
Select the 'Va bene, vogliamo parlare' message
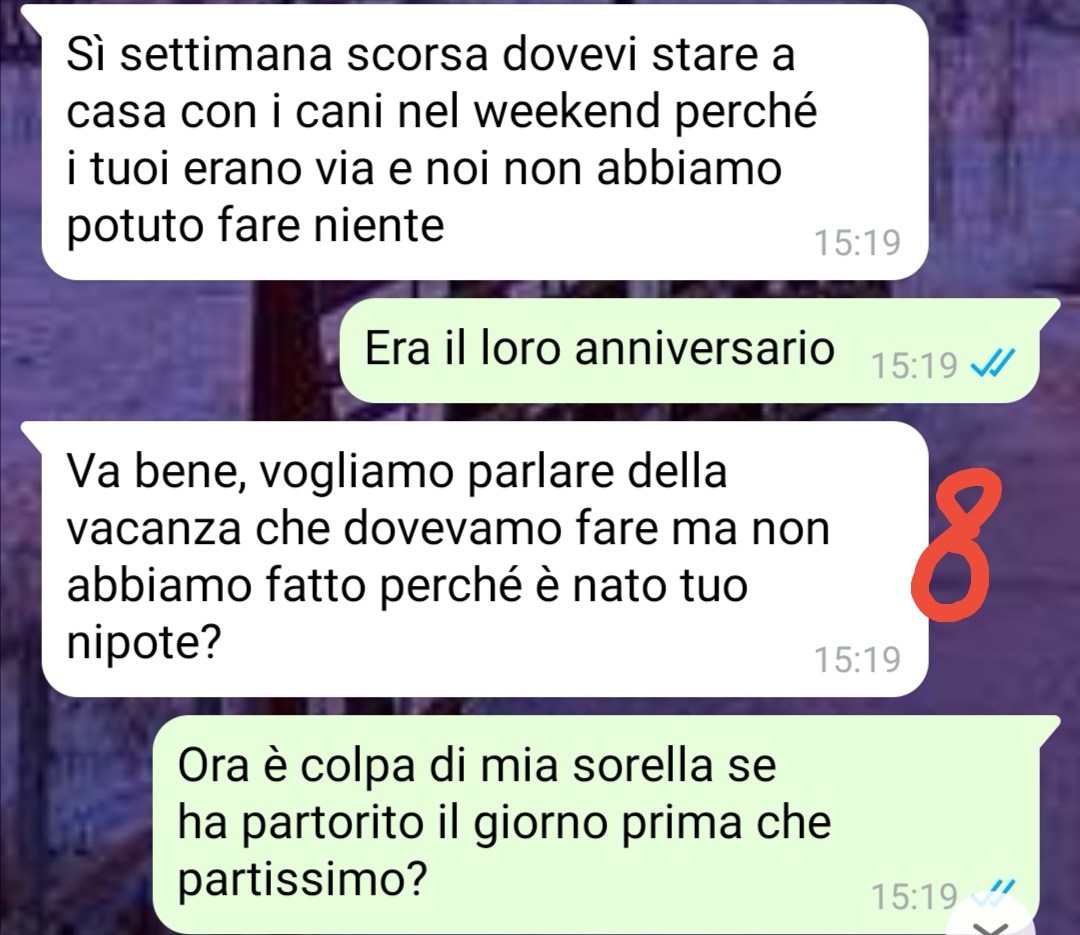(484, 559)
